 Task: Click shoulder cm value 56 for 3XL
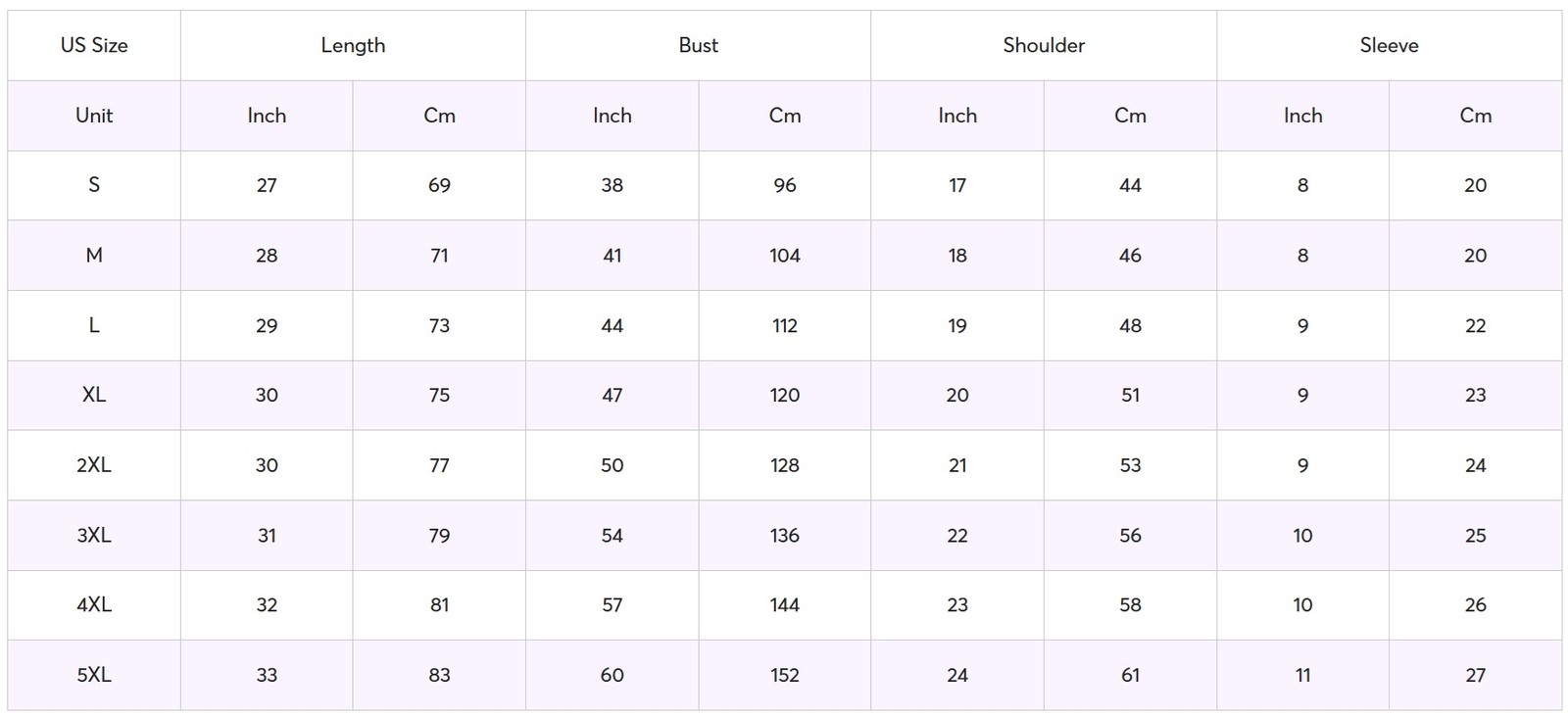[1130, 536]
